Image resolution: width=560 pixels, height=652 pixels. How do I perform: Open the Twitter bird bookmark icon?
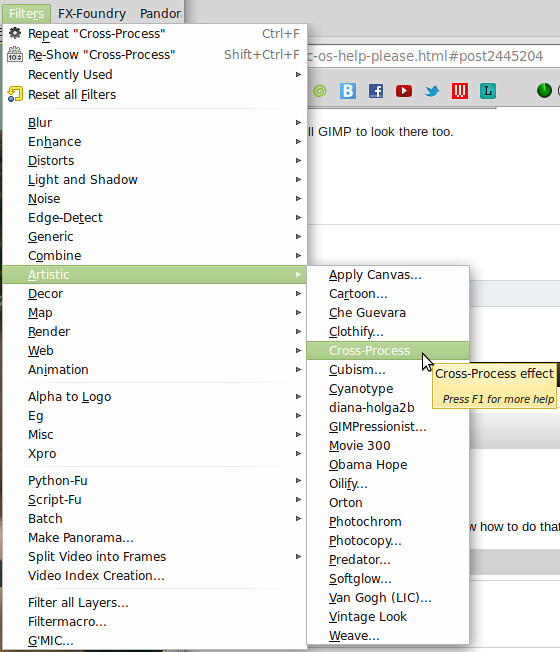[432, 91]
